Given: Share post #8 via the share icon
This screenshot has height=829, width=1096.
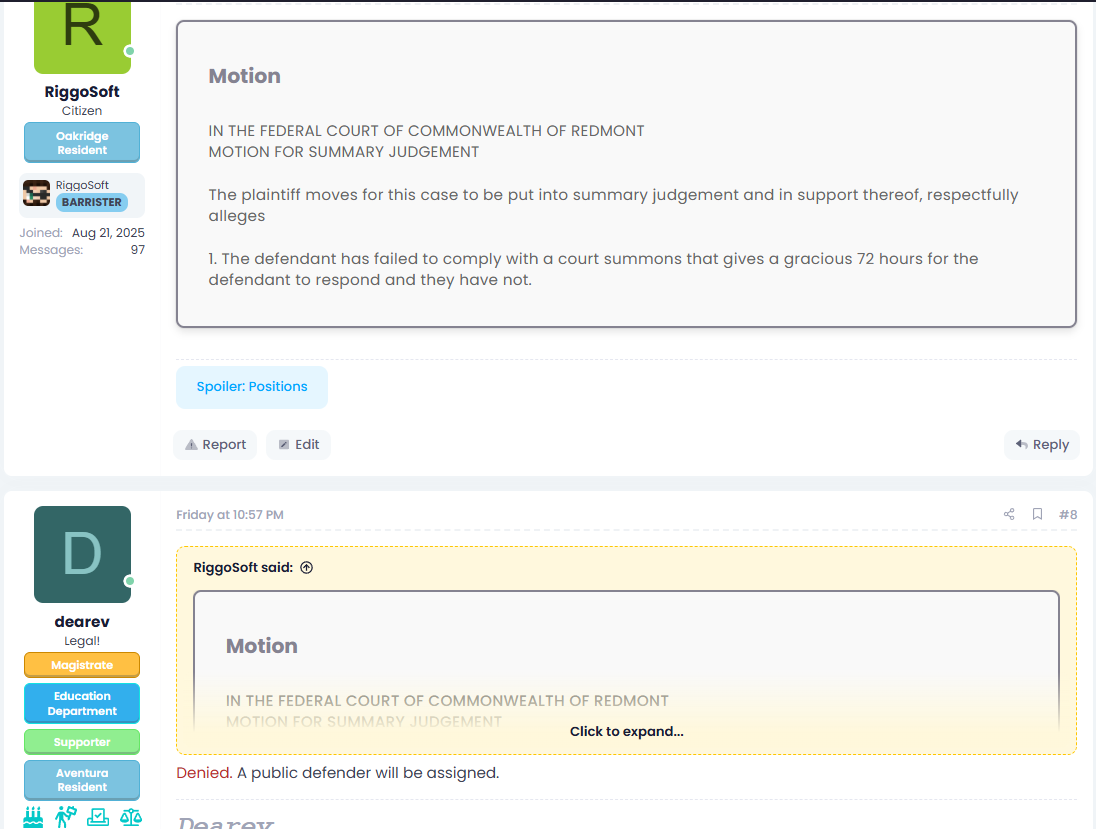Looking at the screenshot, I should tap(1009, 514).
